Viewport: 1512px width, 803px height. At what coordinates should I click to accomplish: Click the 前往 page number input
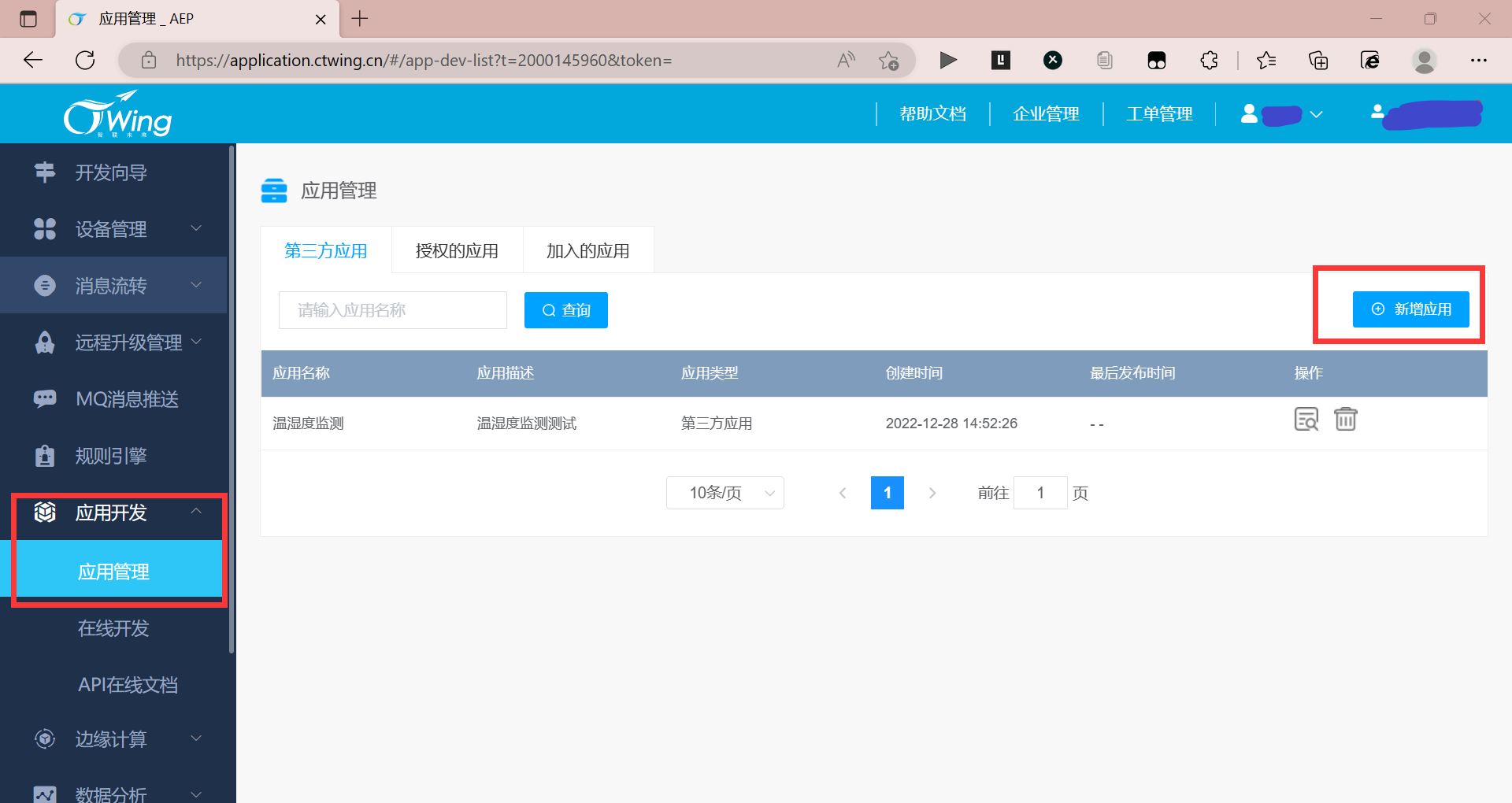pyautogui.click(x=1040, y=493)
